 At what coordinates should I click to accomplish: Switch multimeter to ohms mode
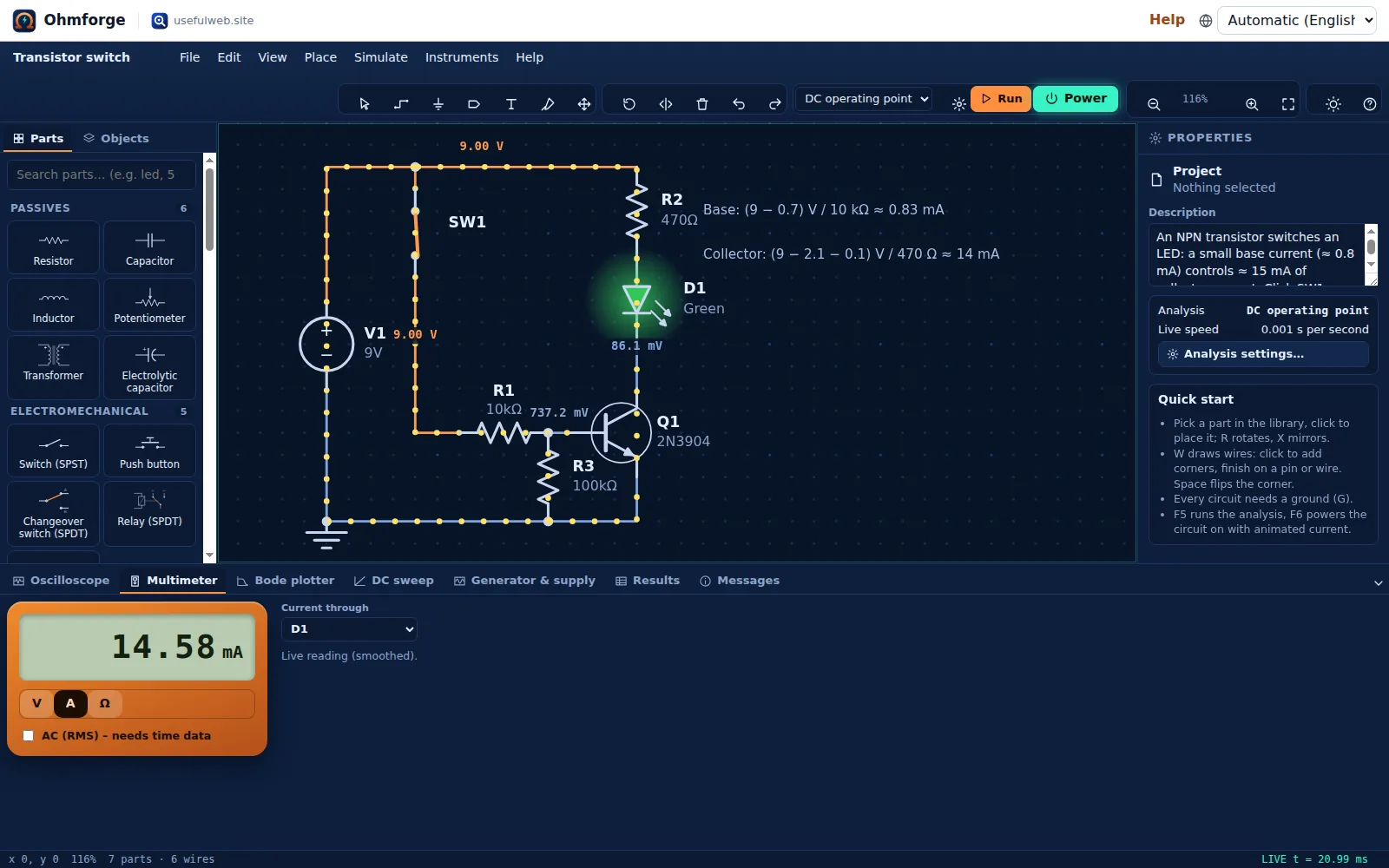105,704
